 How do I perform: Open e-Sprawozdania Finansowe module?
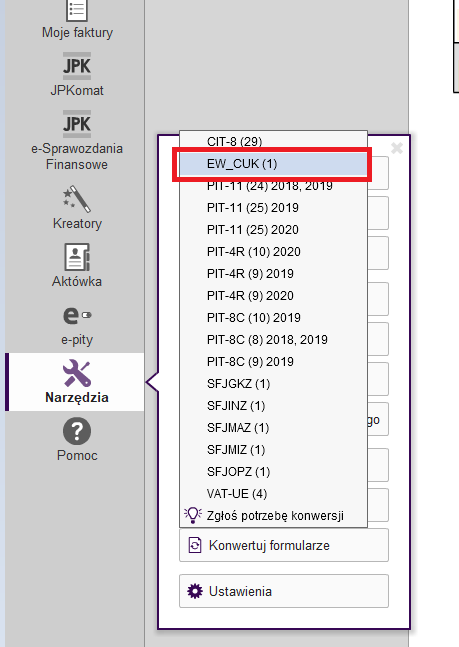[x=77, y=140]
